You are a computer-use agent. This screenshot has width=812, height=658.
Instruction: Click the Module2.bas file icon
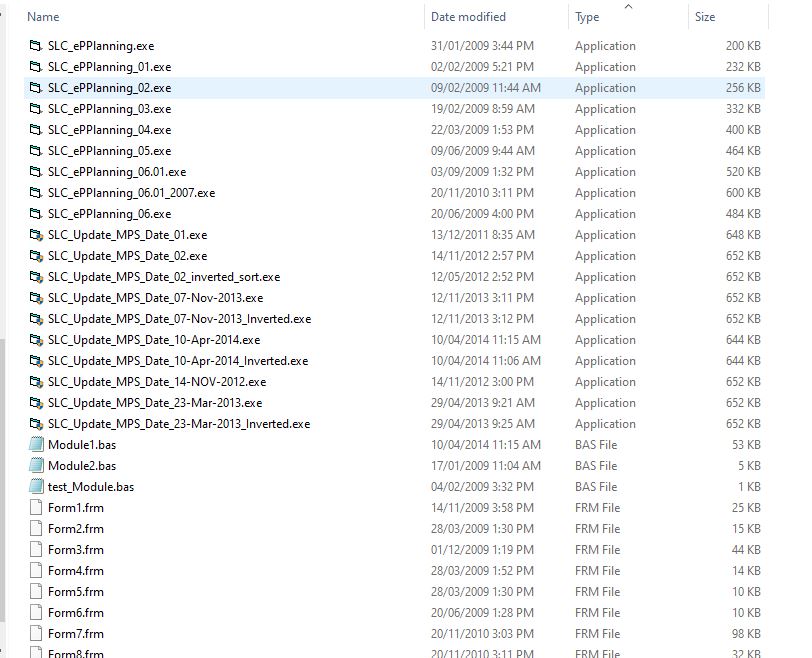point(37,466)
